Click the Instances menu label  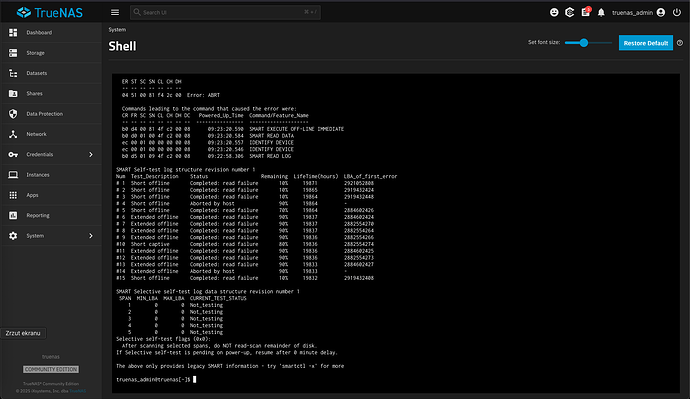[38, 175]
